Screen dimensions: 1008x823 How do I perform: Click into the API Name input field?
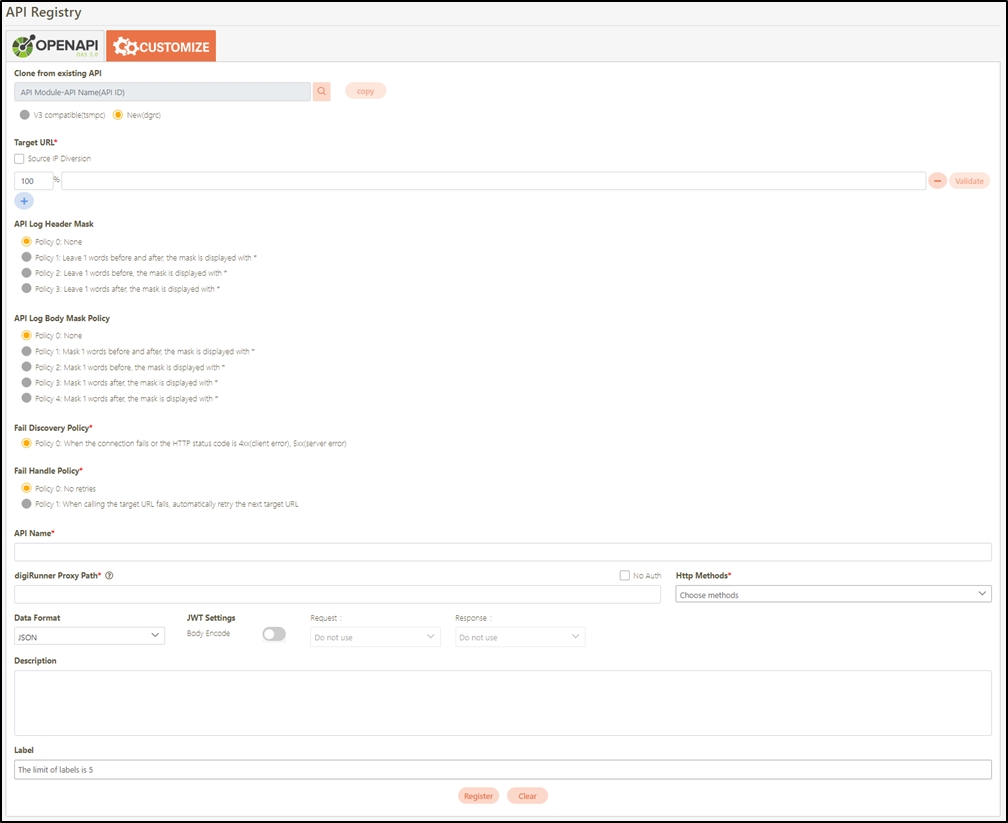tap(502, 552)
